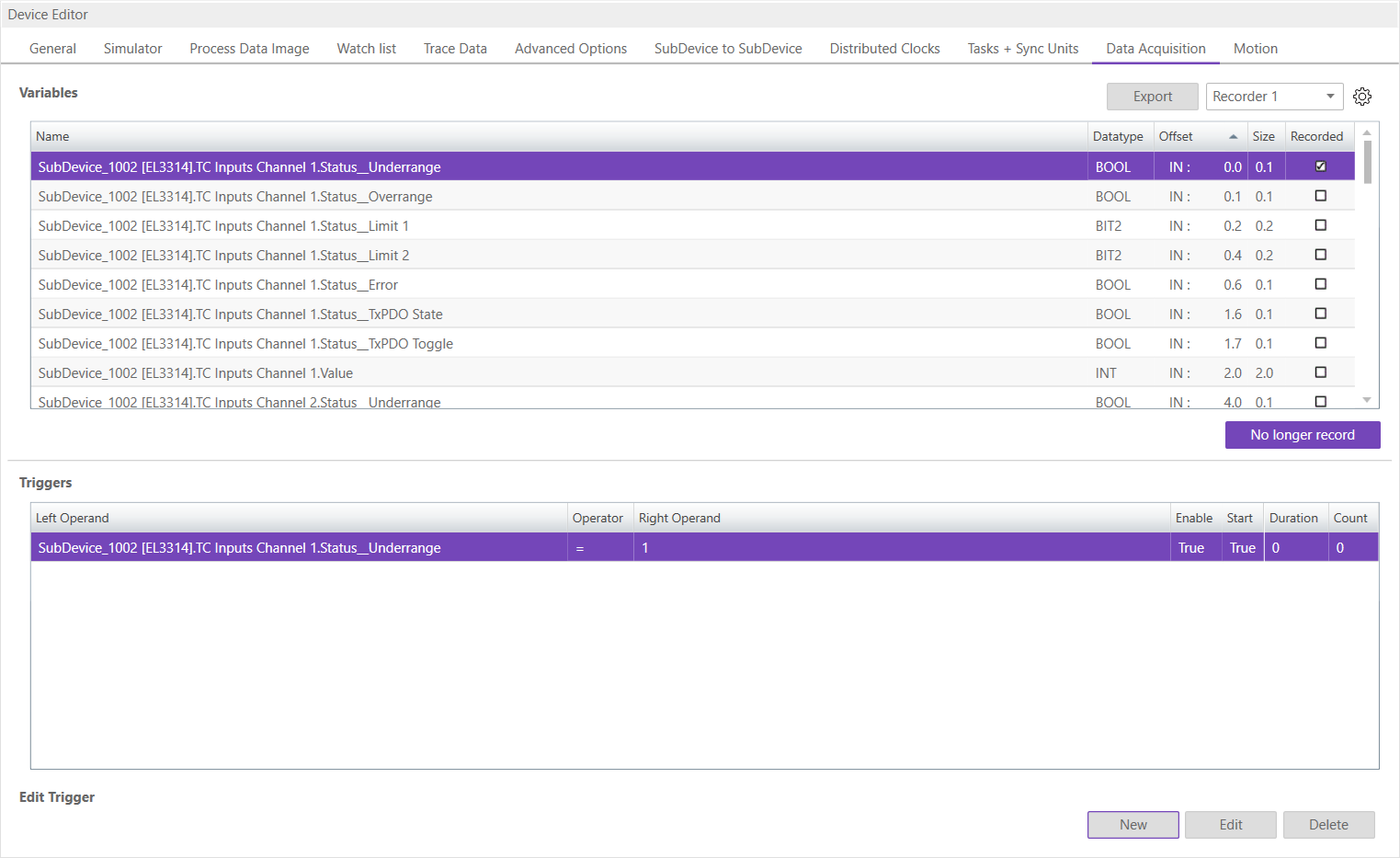1400x858 pixels.
Task: Open the Distributed Clocks tab
Action: (x=884, y=49)
